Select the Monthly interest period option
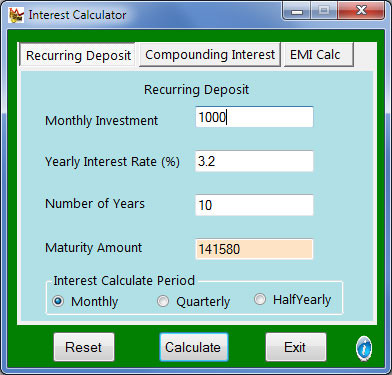The image size is (392, 375). click(x=58, y=301)
